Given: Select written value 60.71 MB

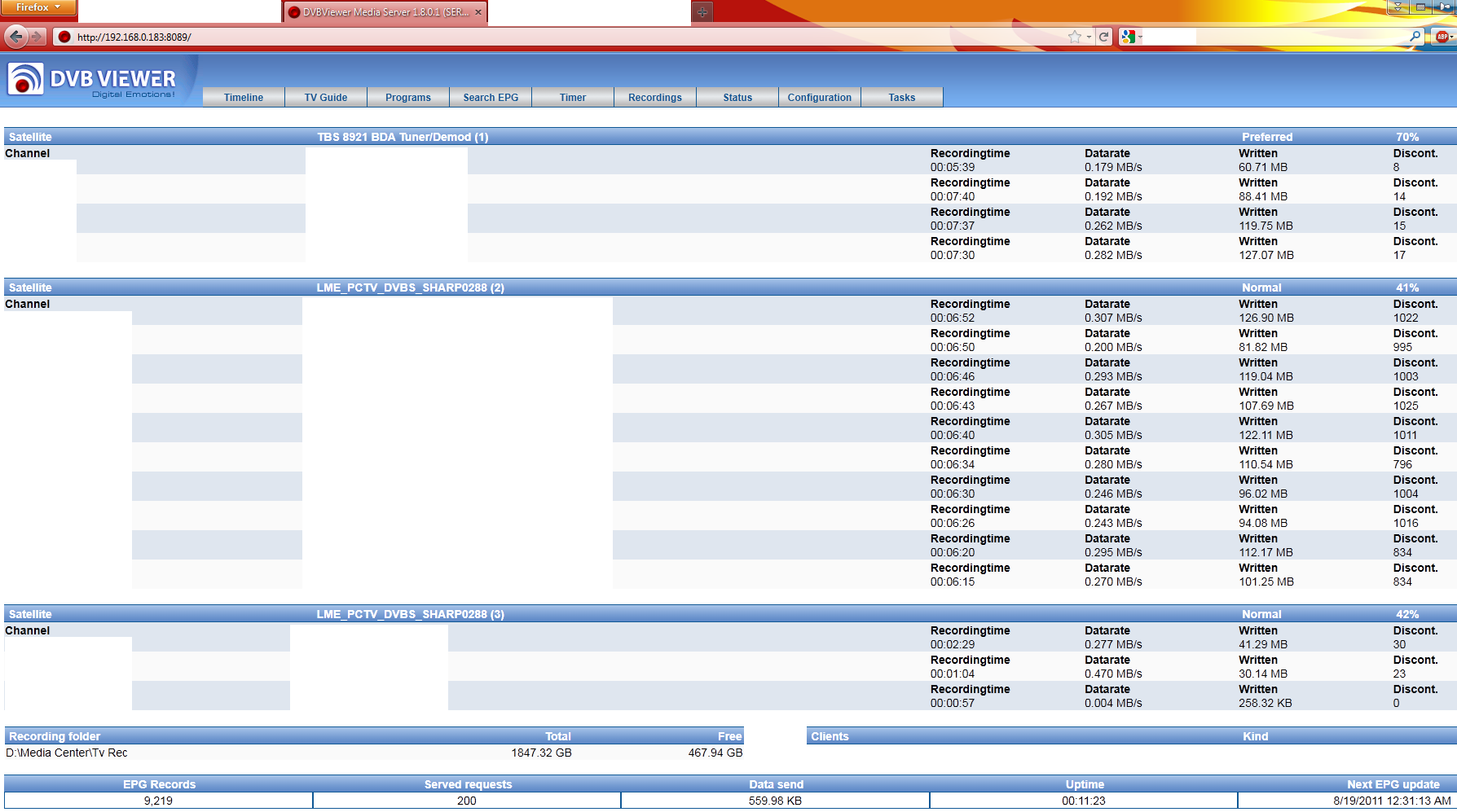Looking at the screenshot, I should coord(1263,167).
